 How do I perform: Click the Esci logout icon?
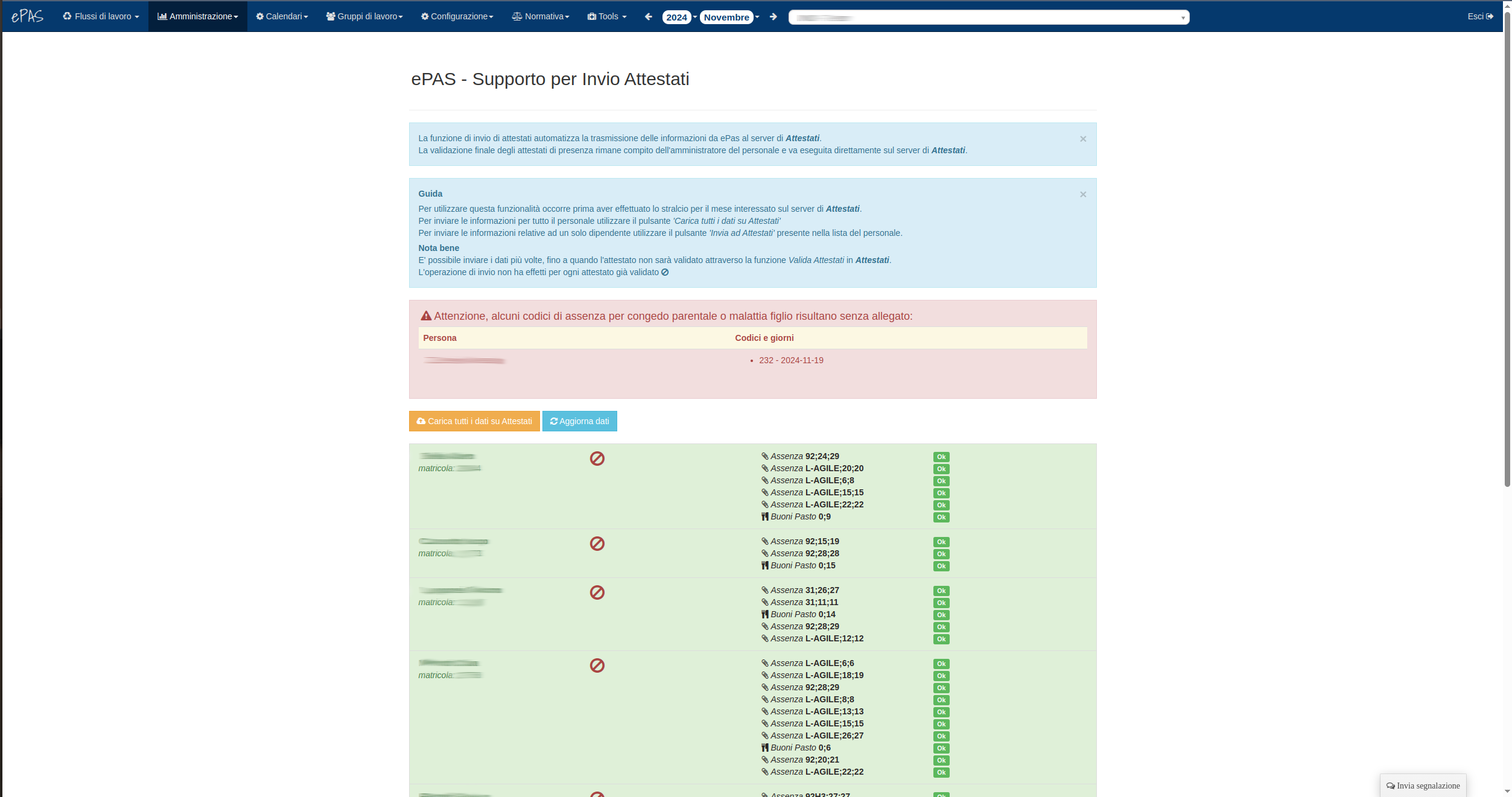[1490, 16]
